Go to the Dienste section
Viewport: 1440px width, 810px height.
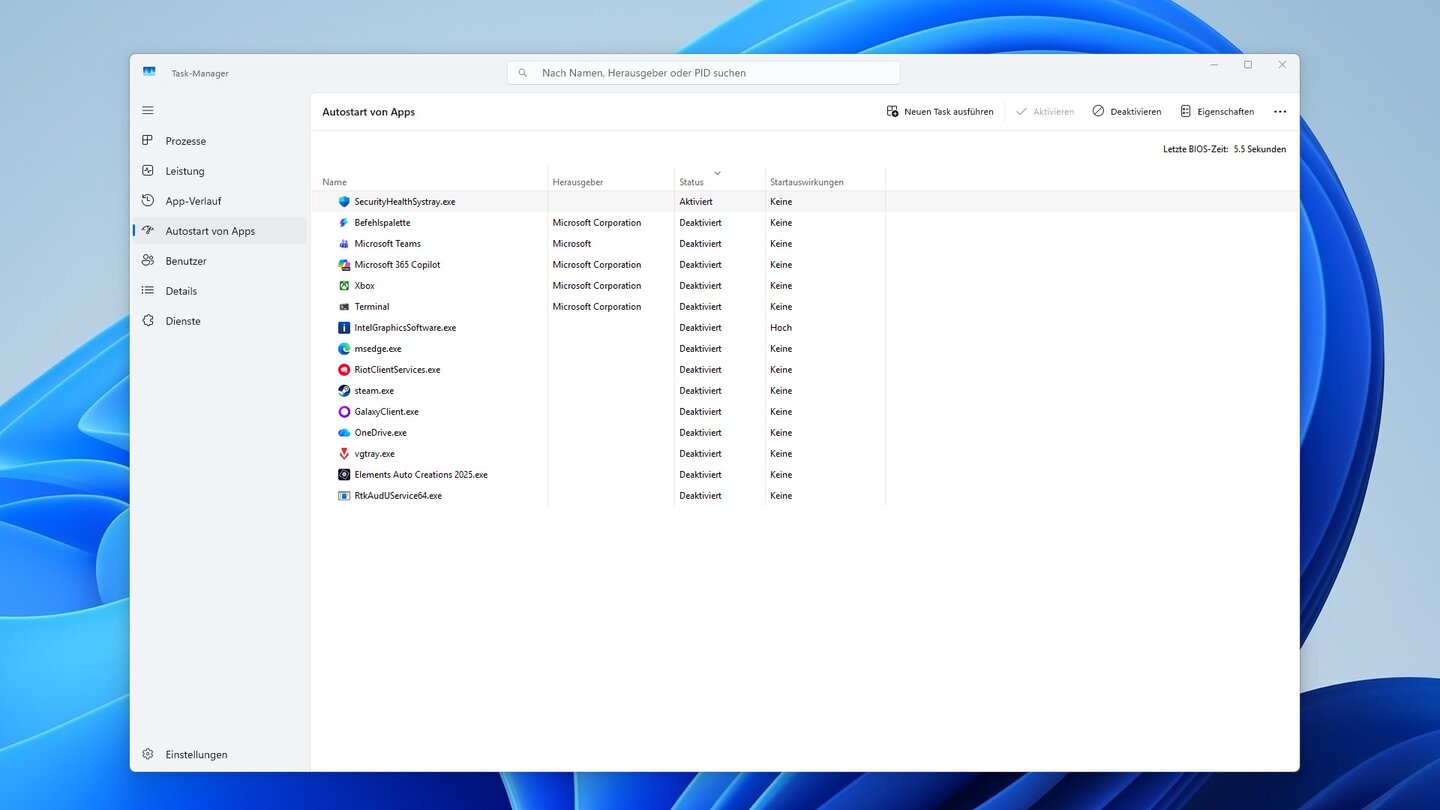tap(183, 321)
